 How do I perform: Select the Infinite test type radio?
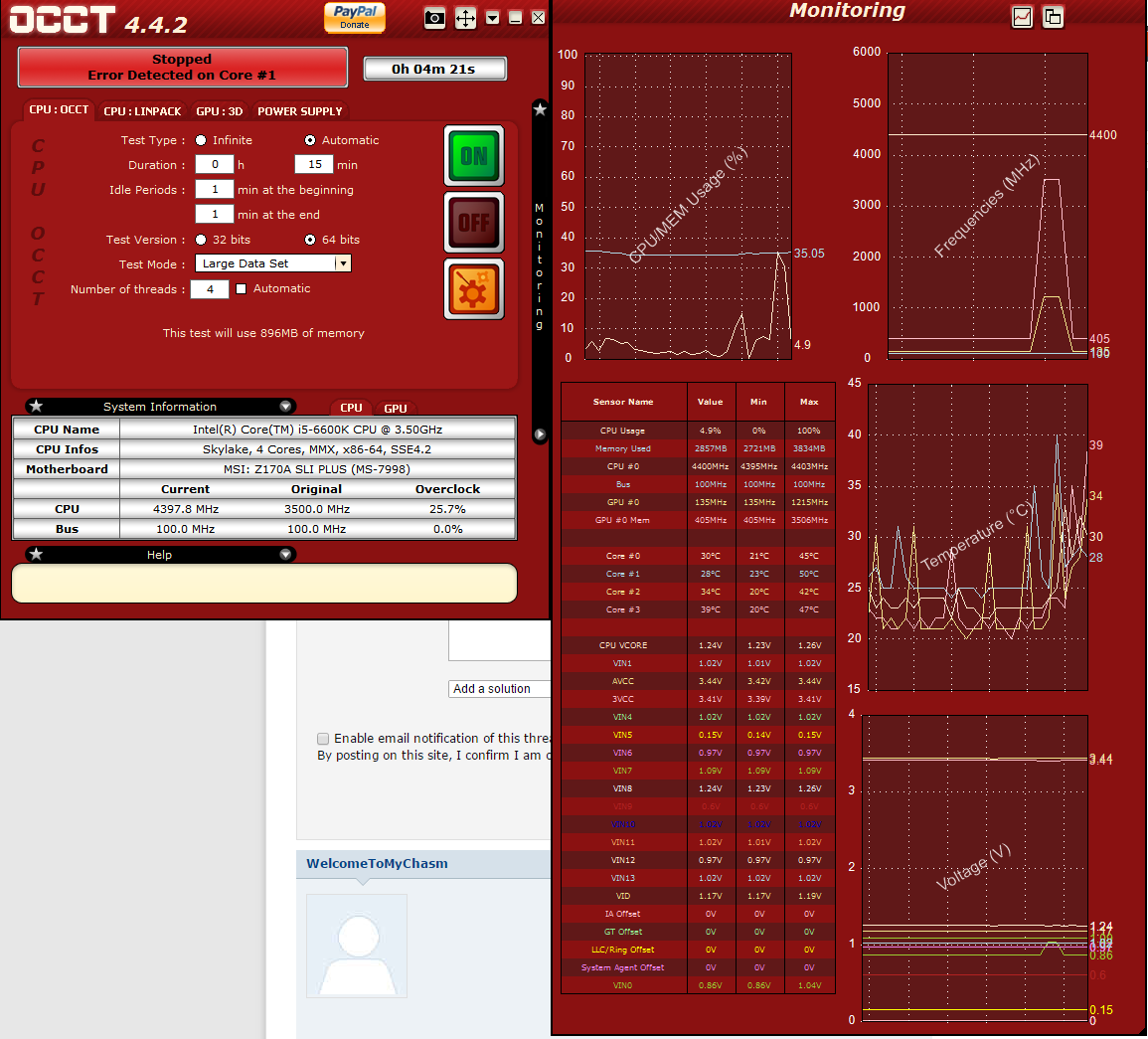tap(201, 140)
